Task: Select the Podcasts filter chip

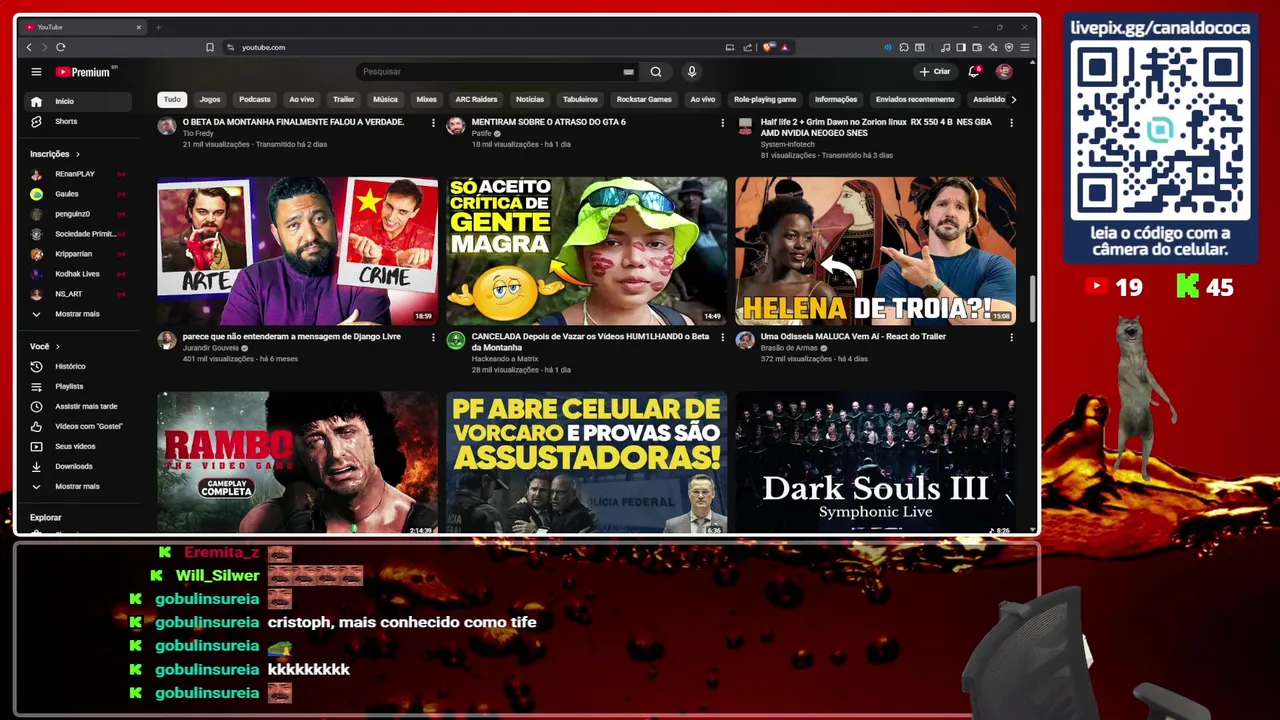Action: click(x=255, y=100)
